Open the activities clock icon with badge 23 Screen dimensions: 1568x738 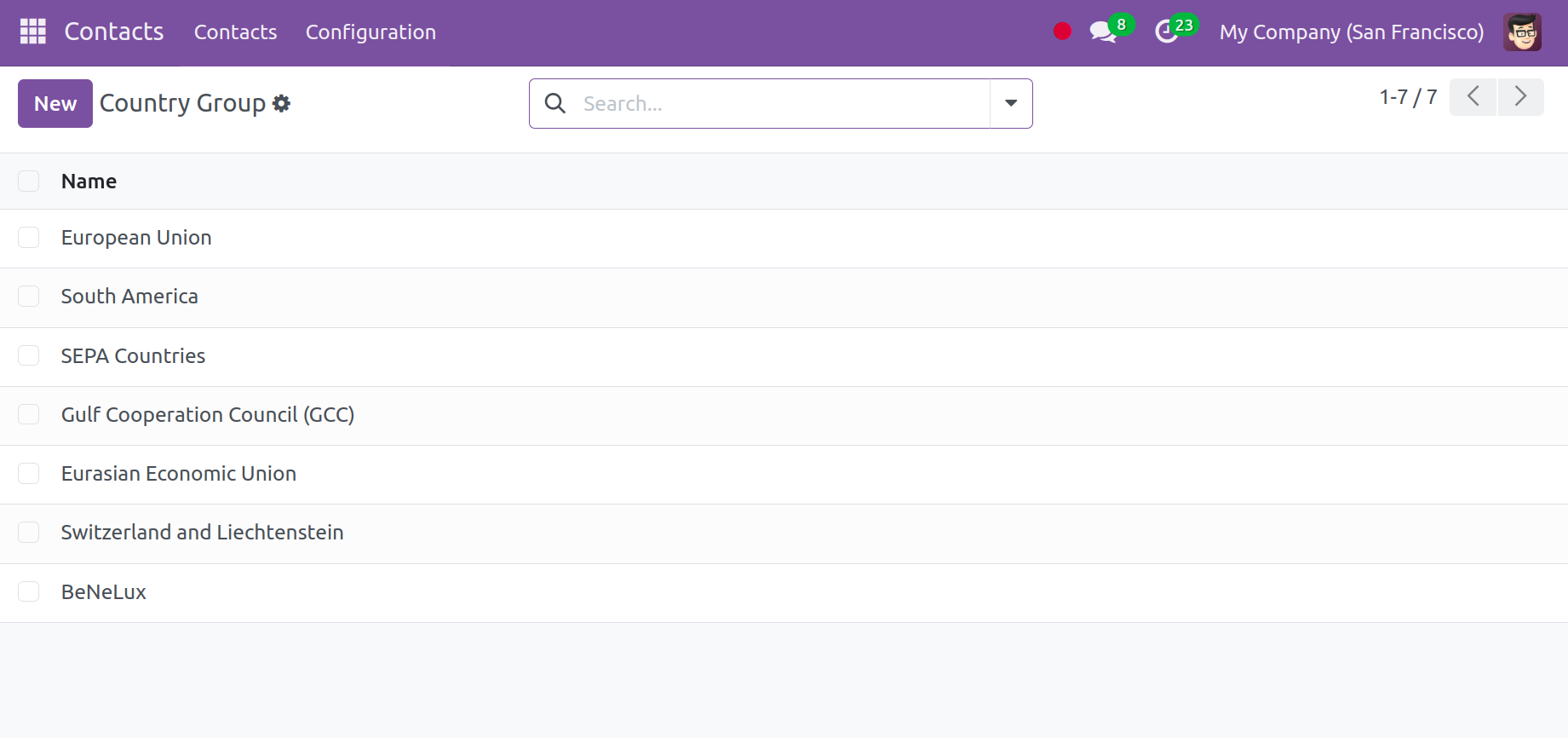(x=1175, y=30)
